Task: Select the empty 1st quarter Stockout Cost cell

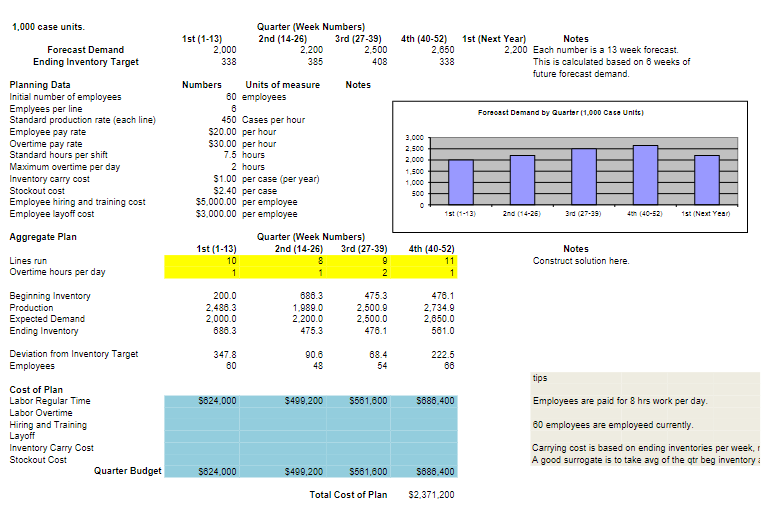Action: 202,460
